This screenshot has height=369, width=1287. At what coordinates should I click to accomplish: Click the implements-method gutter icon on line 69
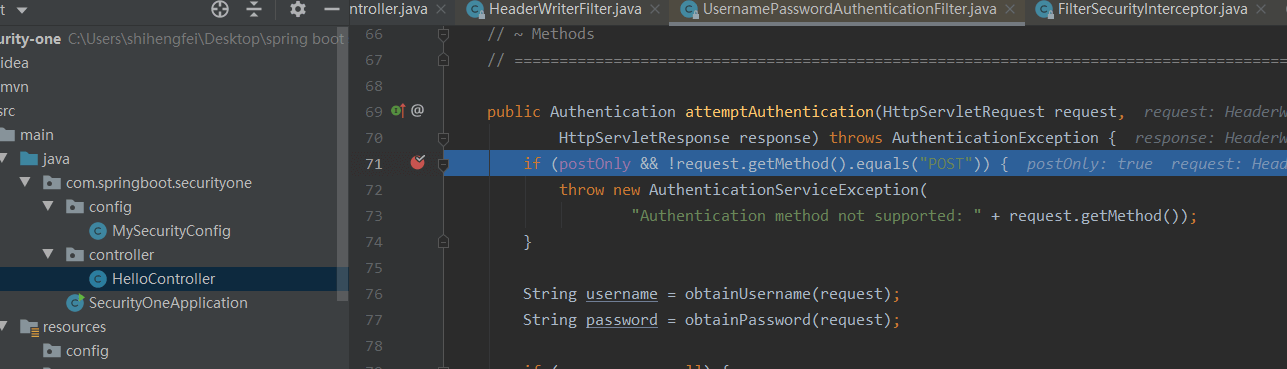click(397, 111)
